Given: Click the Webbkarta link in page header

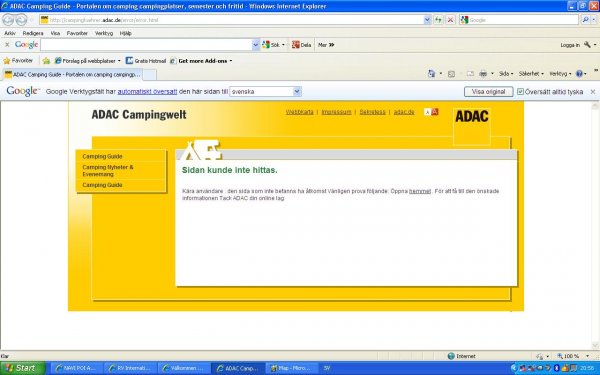Looking at the screenshot, I should pos(299,112).
